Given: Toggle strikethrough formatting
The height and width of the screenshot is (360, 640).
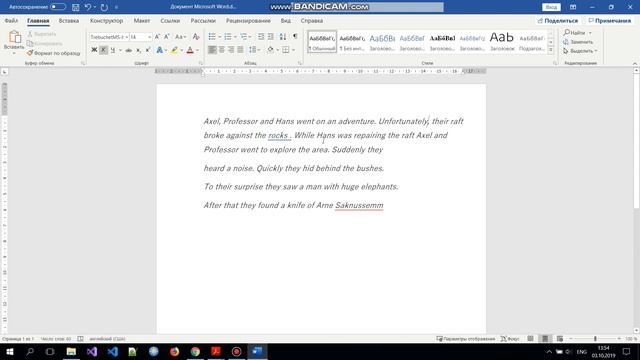Looking at the screenshot, I should click(129, 50).
